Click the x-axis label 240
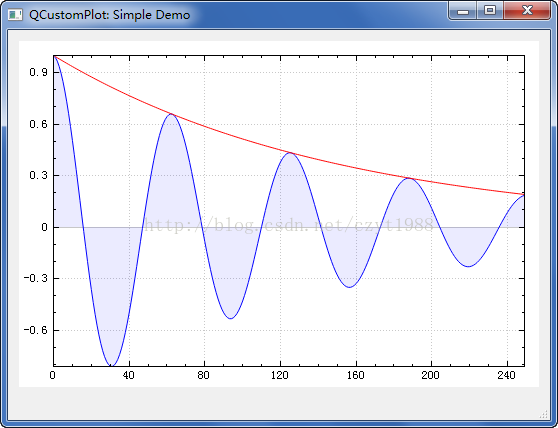This screenshot has width=558, height=428. (x=506, y=375)
